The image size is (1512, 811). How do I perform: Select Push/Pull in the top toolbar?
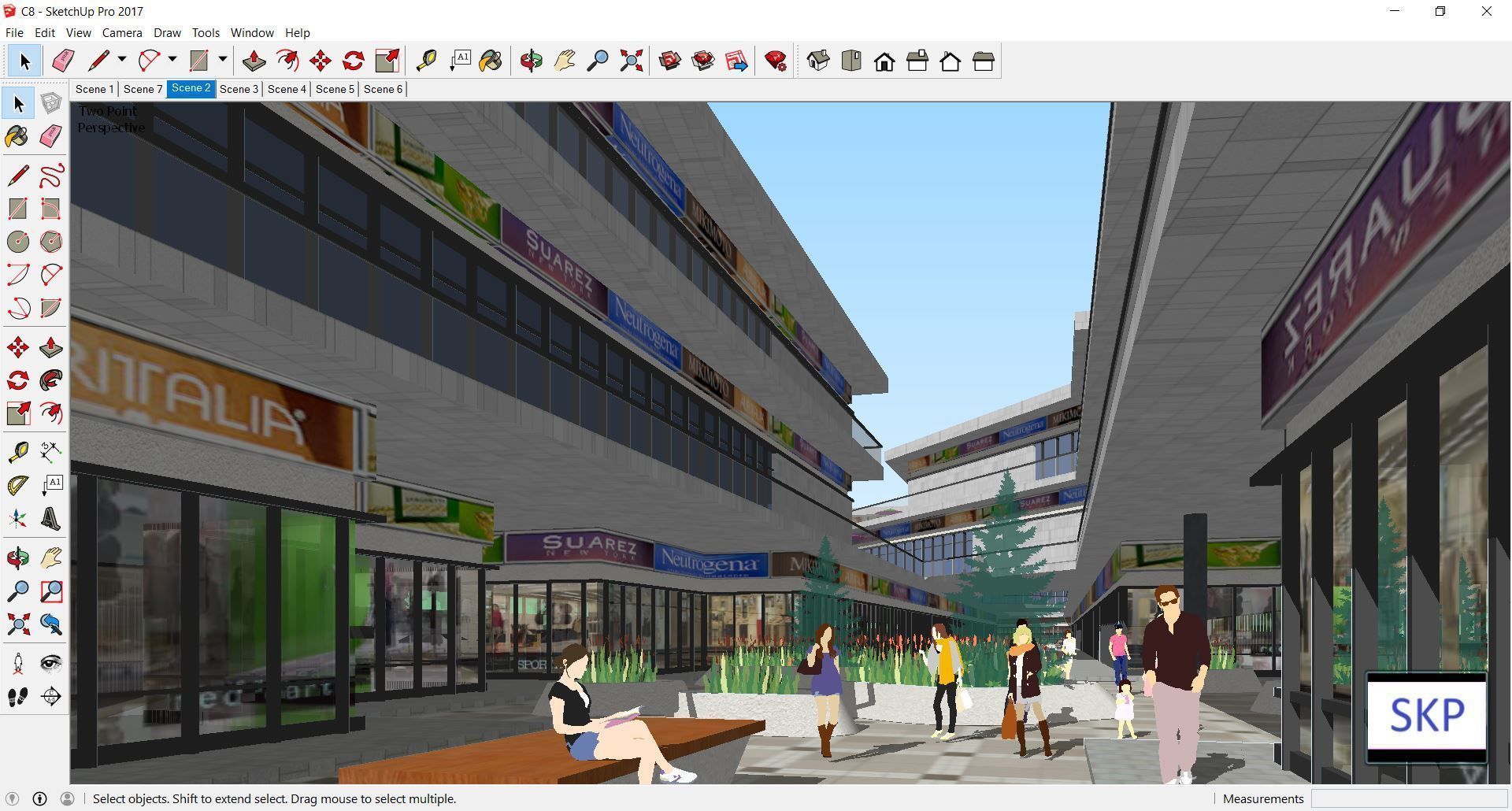[x=254, y=61]
